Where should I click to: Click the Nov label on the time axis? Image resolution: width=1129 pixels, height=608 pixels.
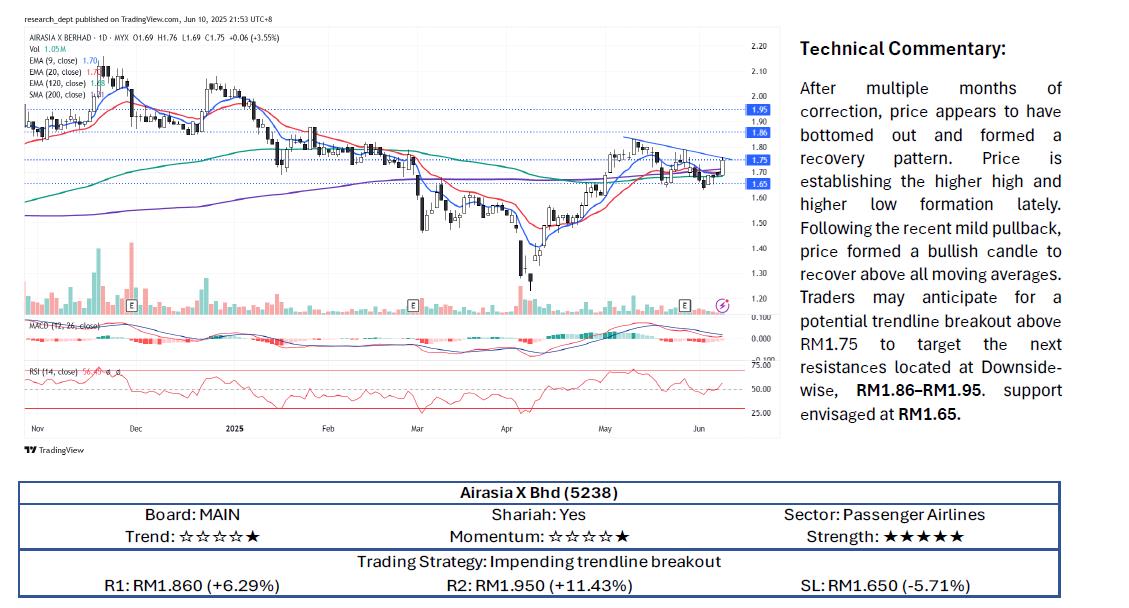37,429
